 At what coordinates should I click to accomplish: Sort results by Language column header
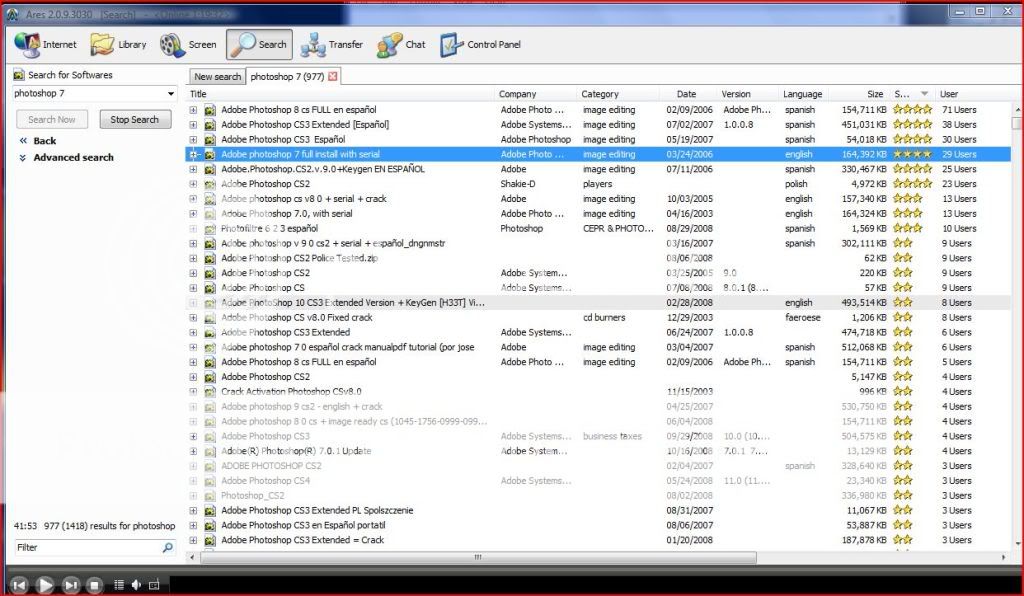(x=804, y=94)
